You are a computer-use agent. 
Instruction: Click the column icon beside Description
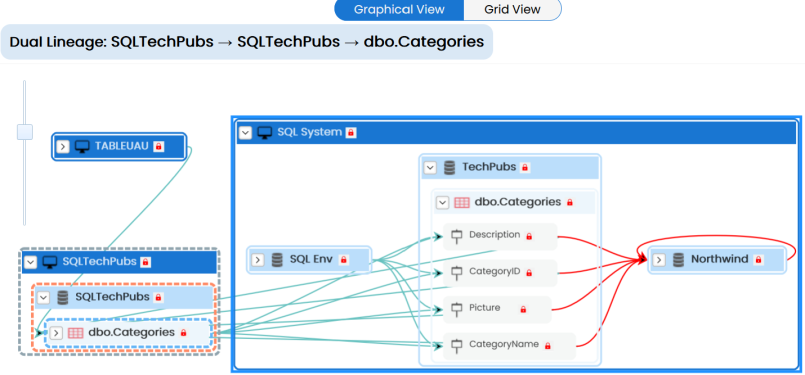(456, 236)
